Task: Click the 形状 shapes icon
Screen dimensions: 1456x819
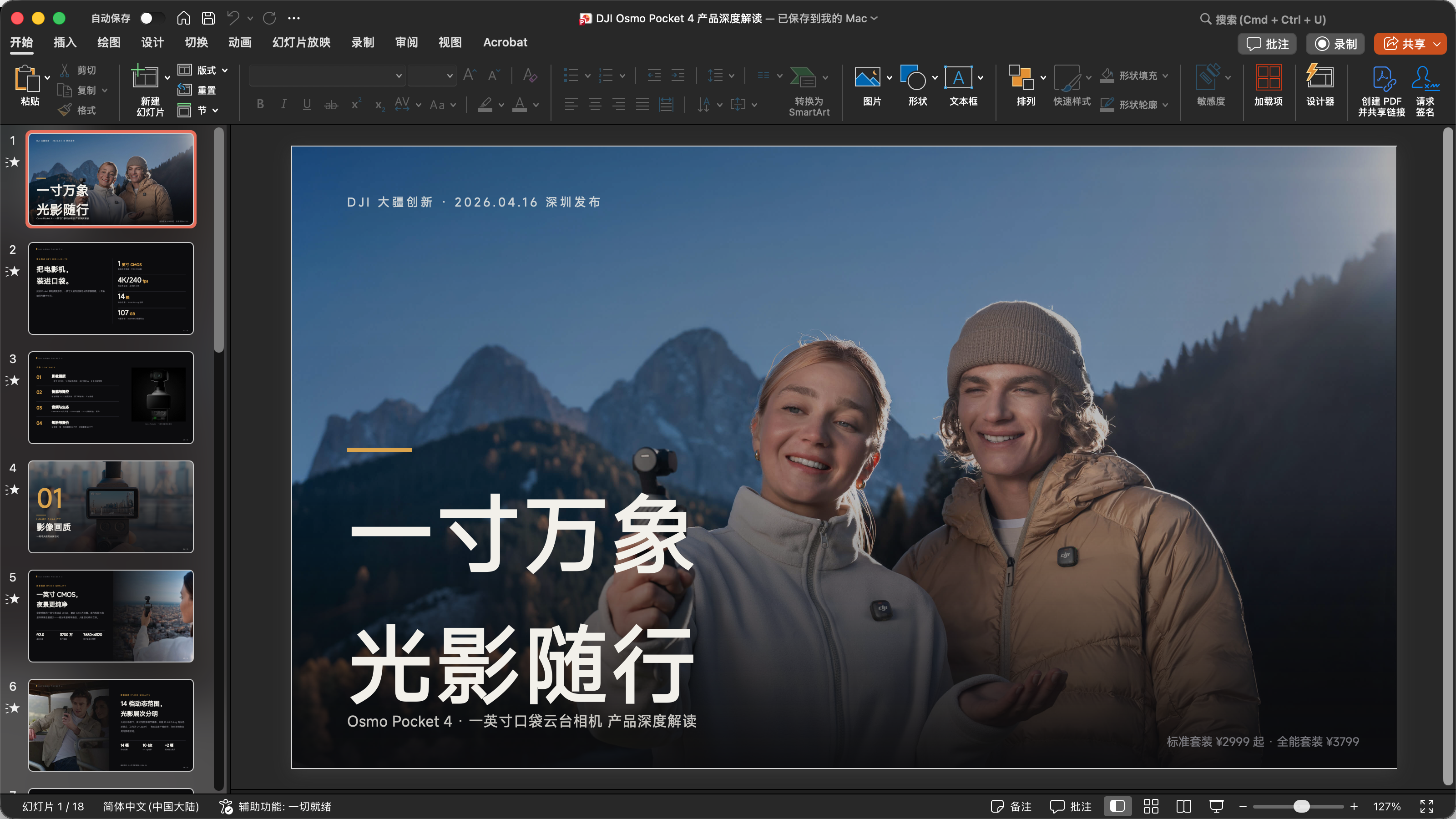Action: pyautogui.click(x=912, y=77)
